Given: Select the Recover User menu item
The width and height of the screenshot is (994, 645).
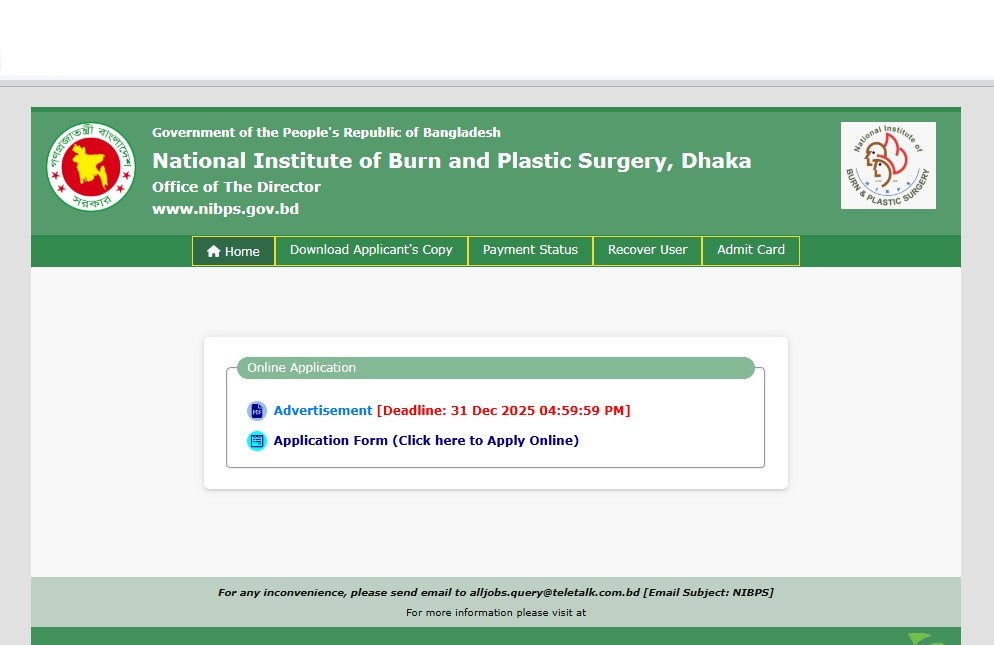Looking at the screenshot, I should click(x=647, y=250).
